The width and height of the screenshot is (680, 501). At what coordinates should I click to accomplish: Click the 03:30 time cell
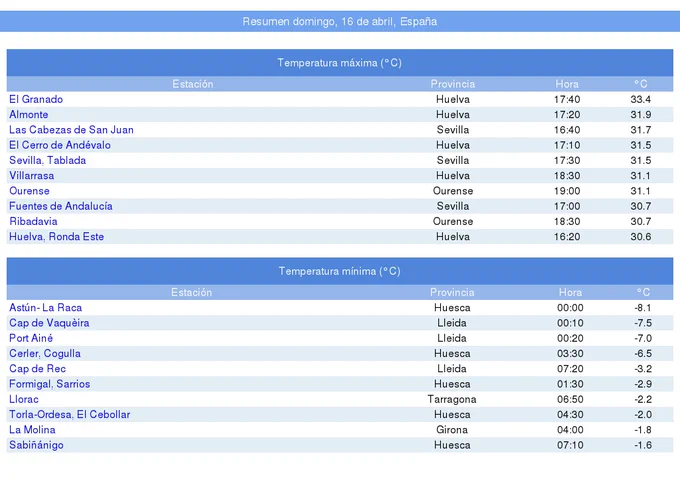coord(570,354)
